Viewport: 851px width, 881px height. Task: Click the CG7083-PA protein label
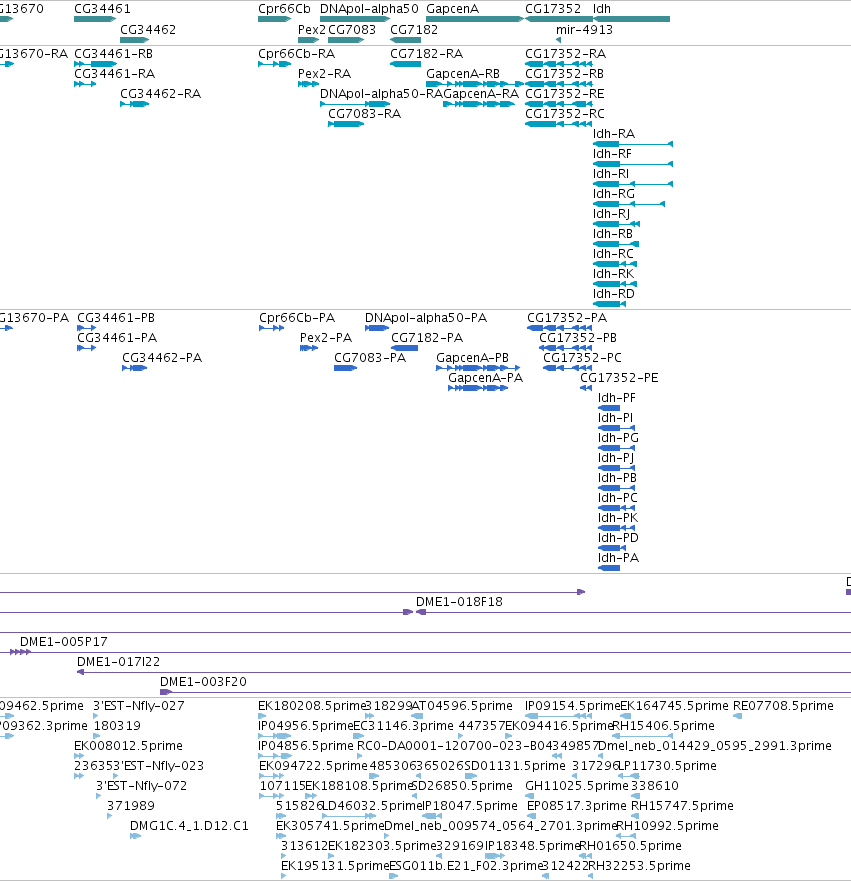tap(370, 357)
